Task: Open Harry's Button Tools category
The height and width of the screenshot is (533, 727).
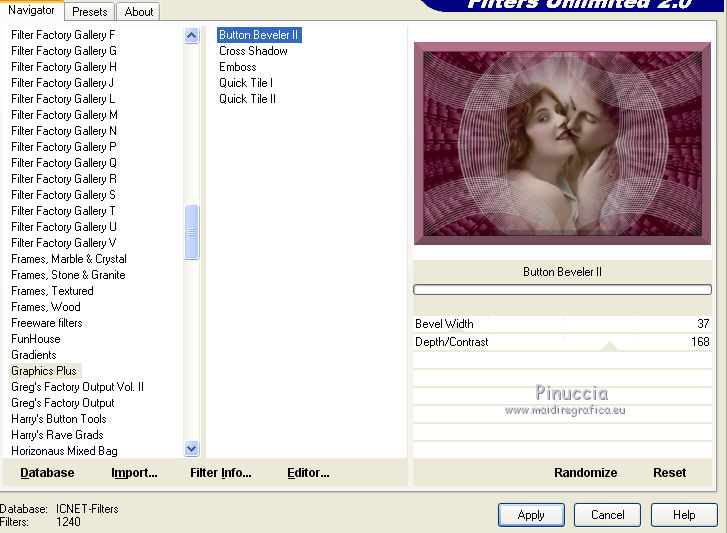Action: [x=59, y=419]
